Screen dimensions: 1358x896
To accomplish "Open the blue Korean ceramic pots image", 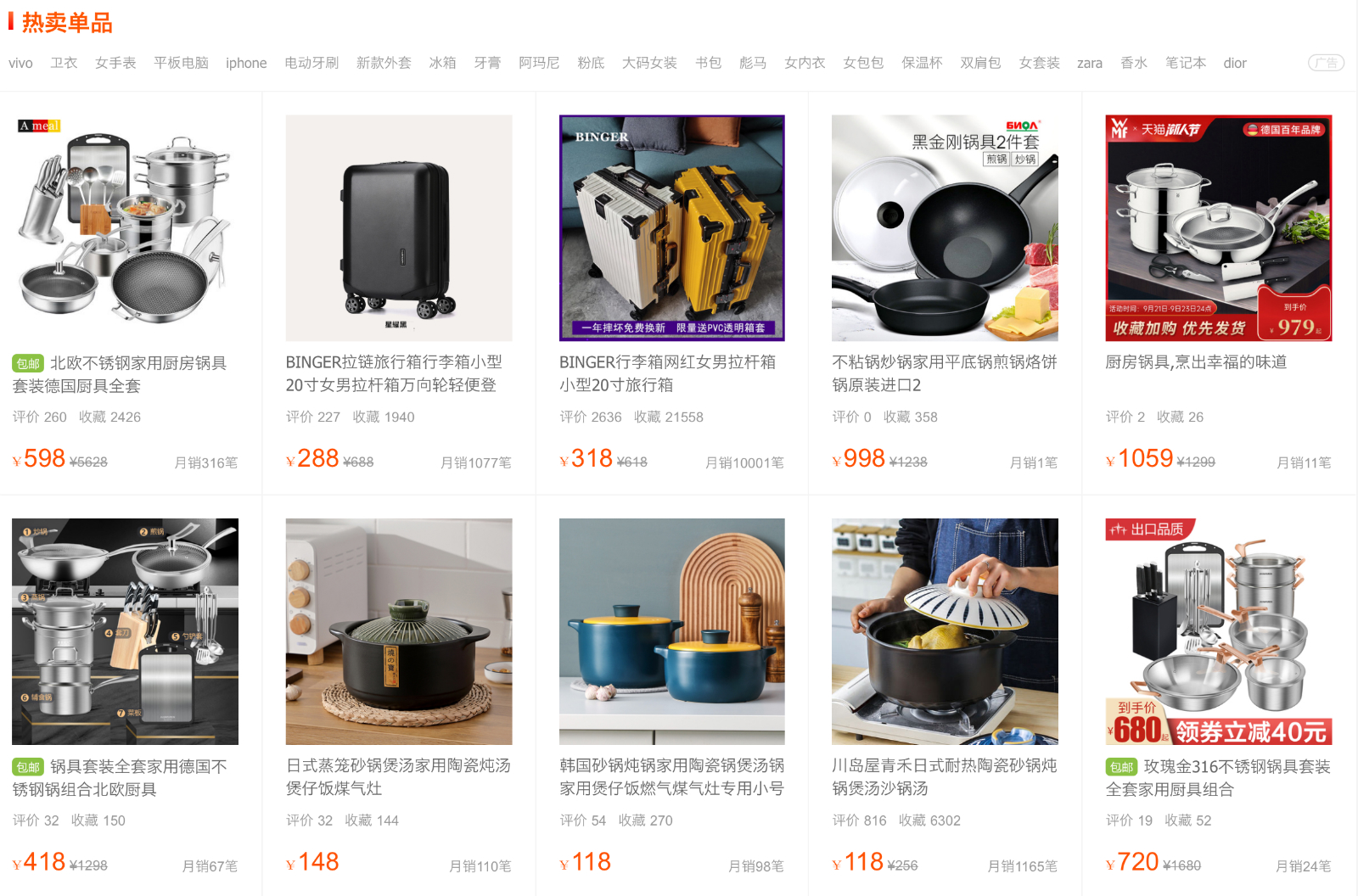I will pyautogui.click(x=672, y=631).
